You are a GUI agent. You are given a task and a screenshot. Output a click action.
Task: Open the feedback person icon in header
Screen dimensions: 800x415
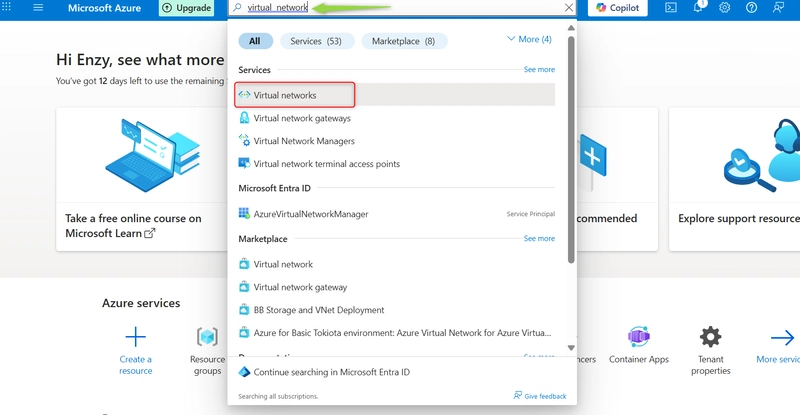click(778, 8)
